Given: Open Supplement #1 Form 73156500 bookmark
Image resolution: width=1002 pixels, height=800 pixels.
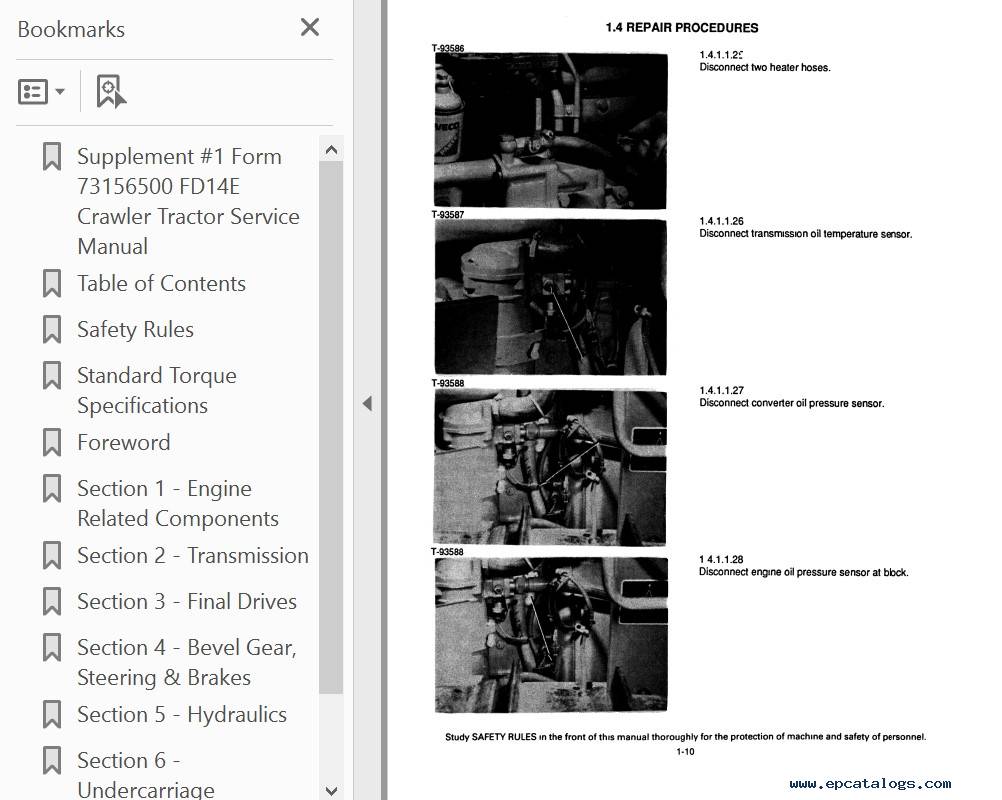Looking at the screenshot, I should [189, 201].
